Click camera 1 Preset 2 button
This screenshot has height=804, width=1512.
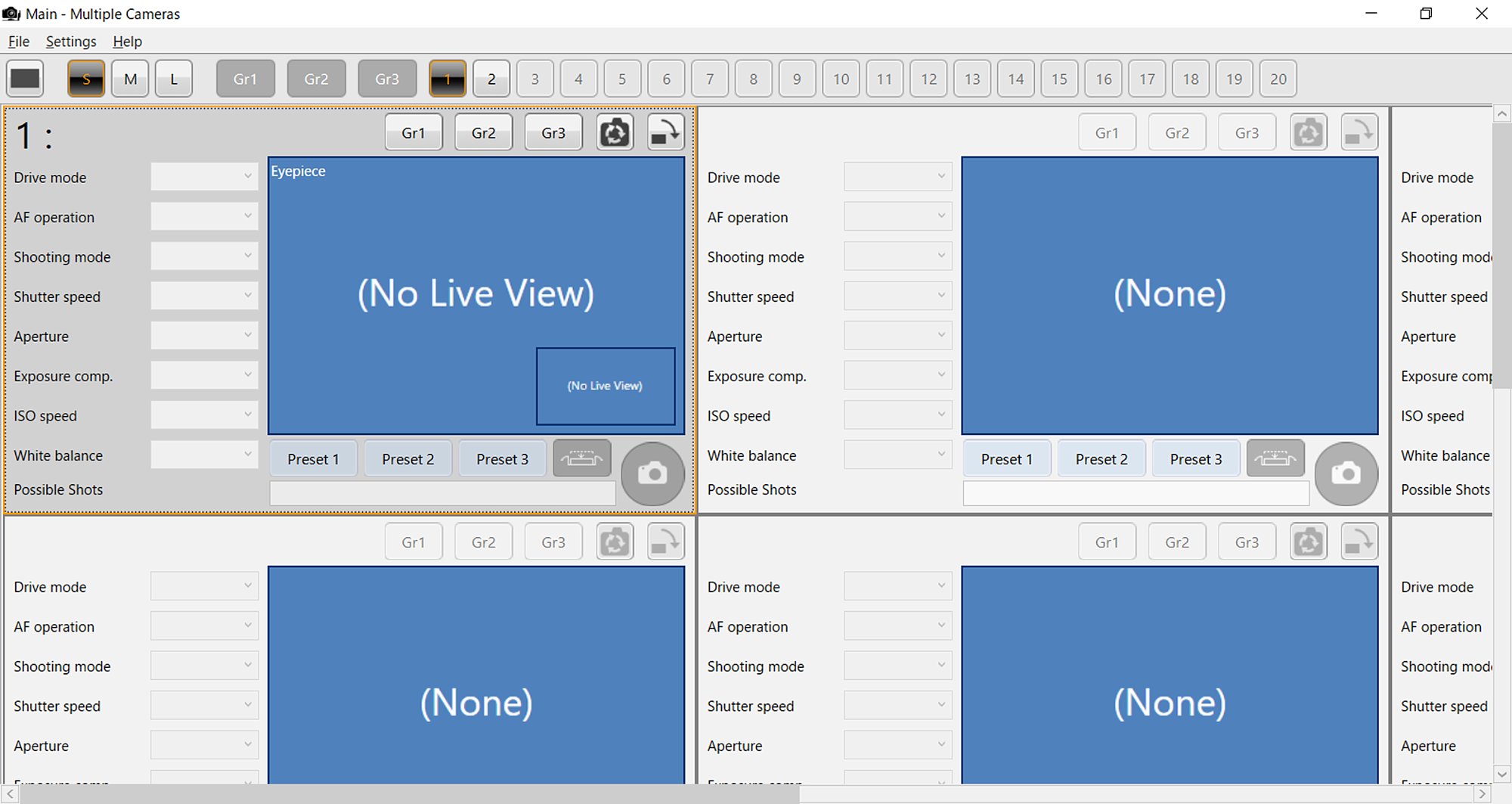click(408, 458)
